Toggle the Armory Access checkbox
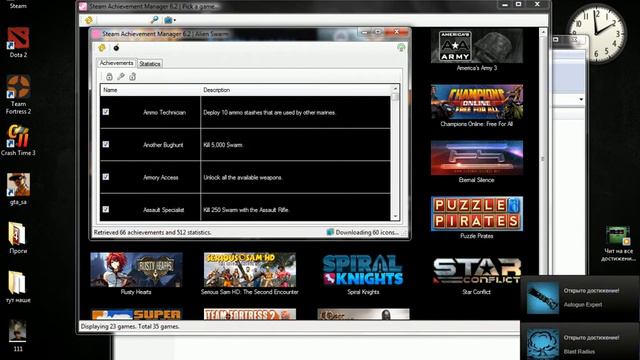 pyautogui.click(x=106, y=177)
